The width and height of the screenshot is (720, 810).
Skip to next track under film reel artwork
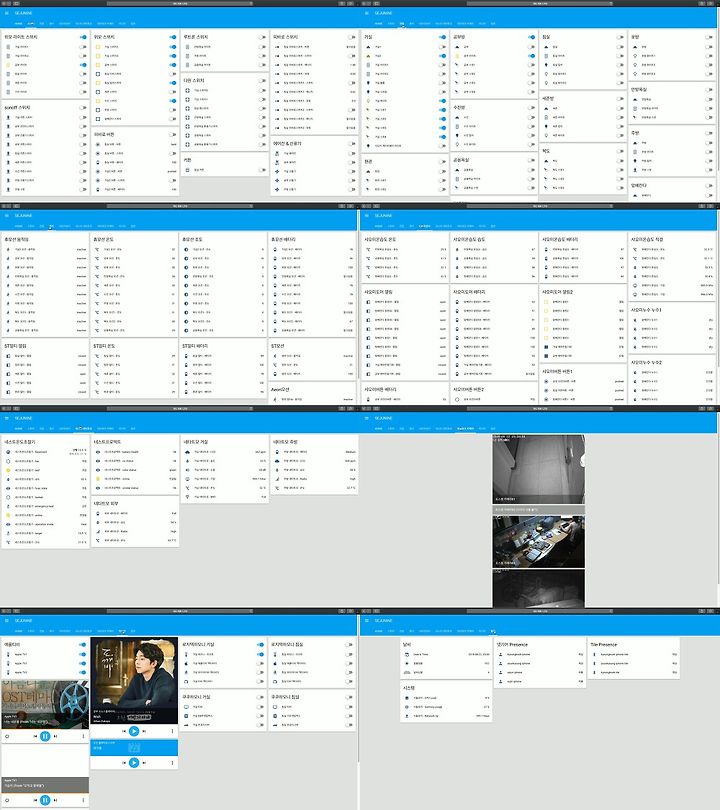coord(55,736)
